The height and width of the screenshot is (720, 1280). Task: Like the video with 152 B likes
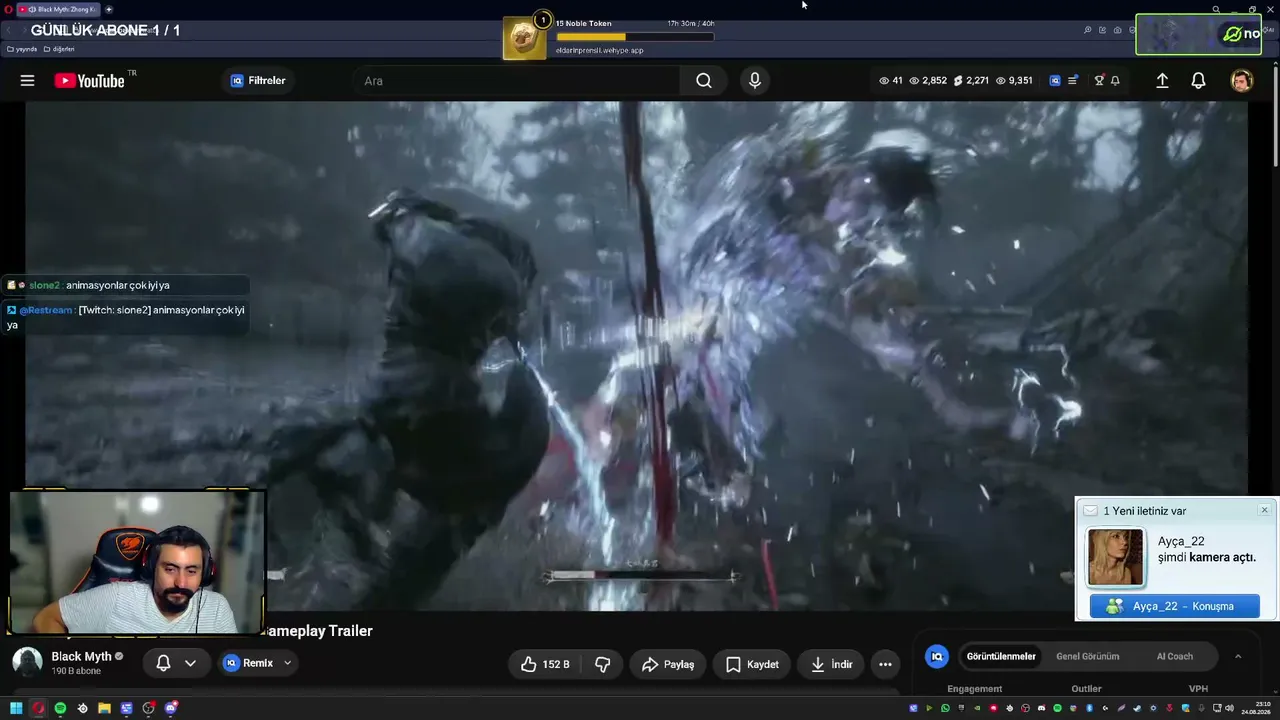(x=545, y=664)
